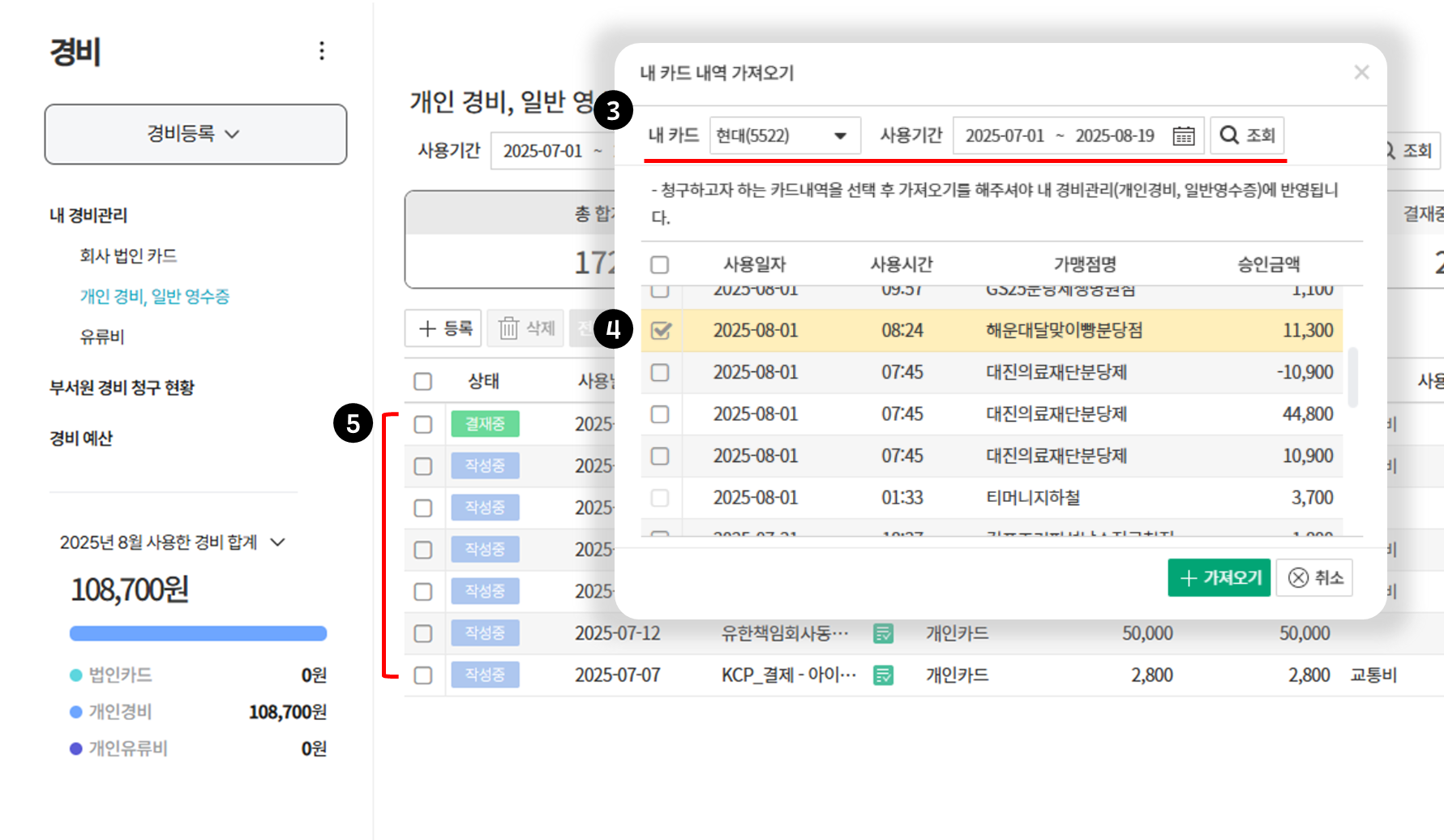Expand the 2025년 8월 사용한 경비 합계 chevron
1444x840 pixels.
coord(278,542)
